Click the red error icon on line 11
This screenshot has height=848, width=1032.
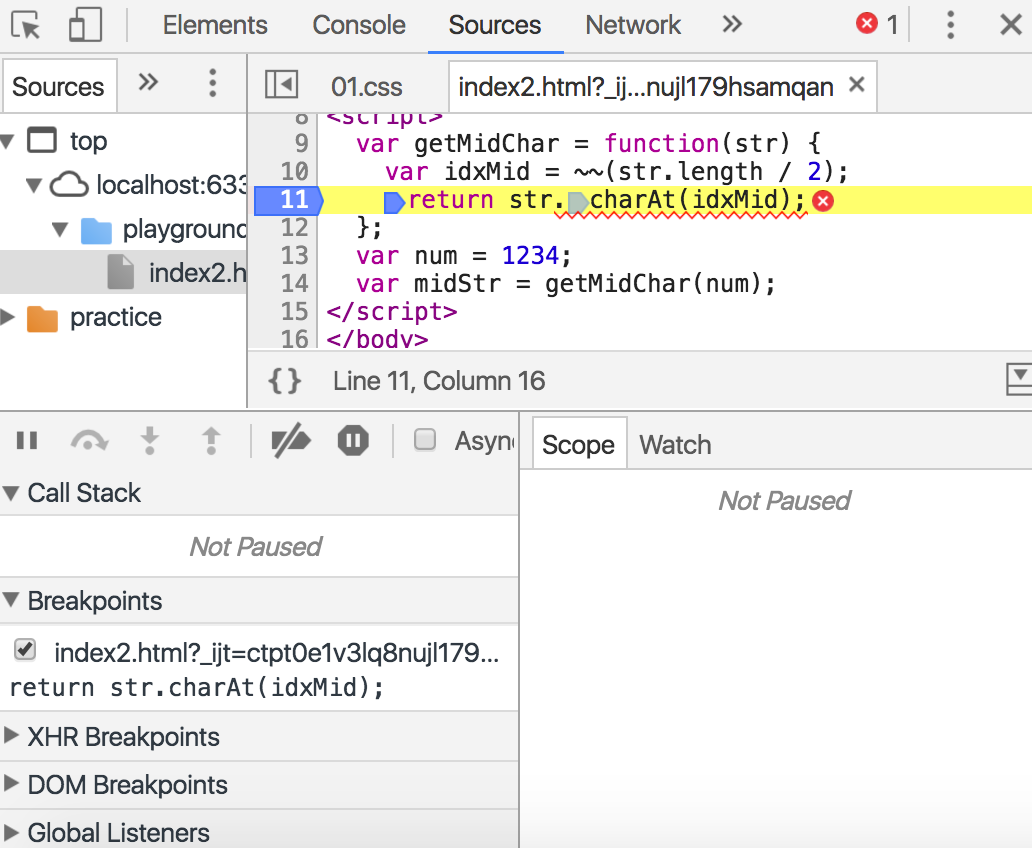823,201
